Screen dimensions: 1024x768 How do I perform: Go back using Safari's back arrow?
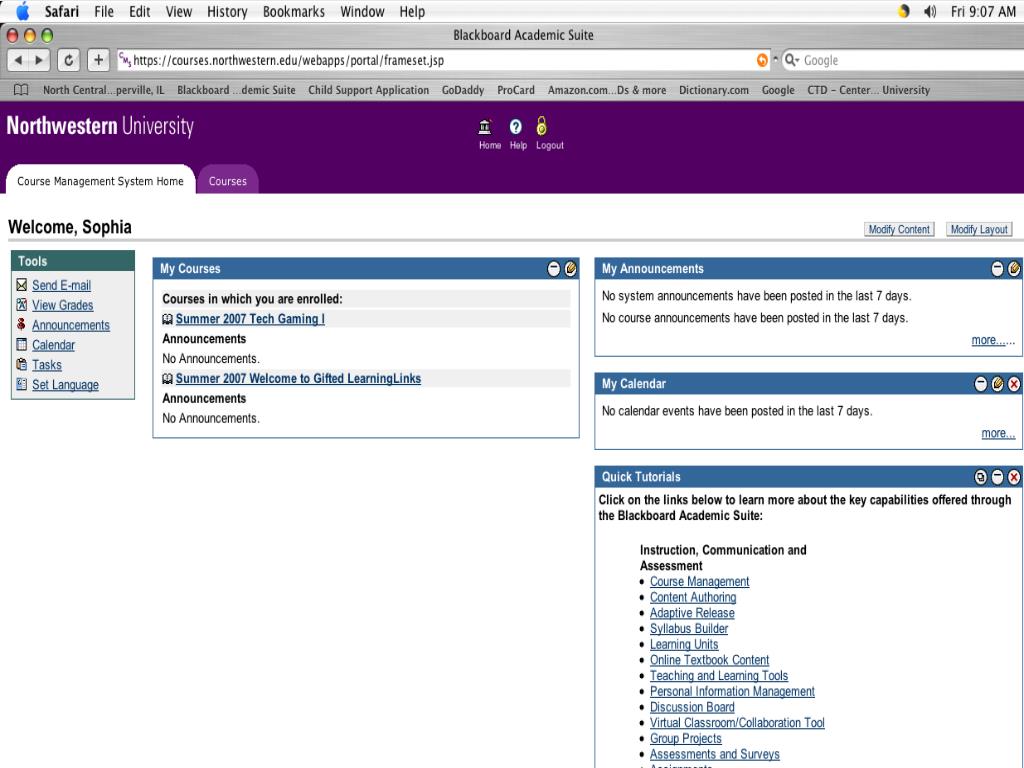[x=18, y=60]
